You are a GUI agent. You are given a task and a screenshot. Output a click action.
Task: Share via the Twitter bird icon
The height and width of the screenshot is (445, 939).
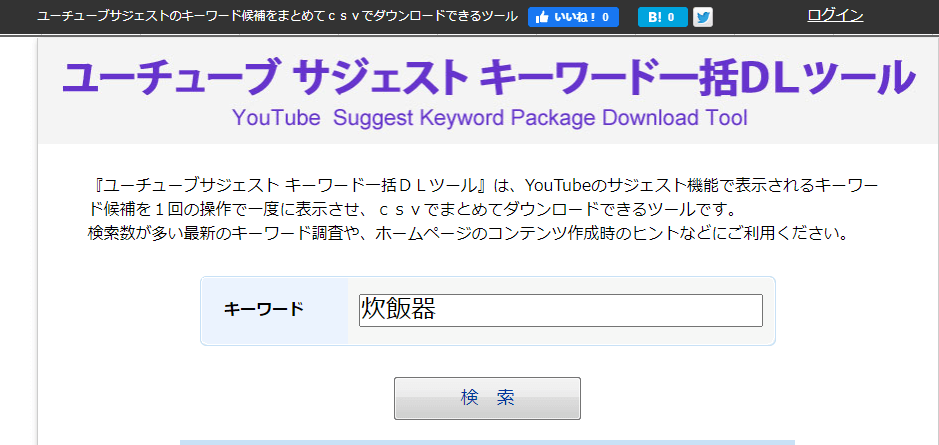pos(703,17)
